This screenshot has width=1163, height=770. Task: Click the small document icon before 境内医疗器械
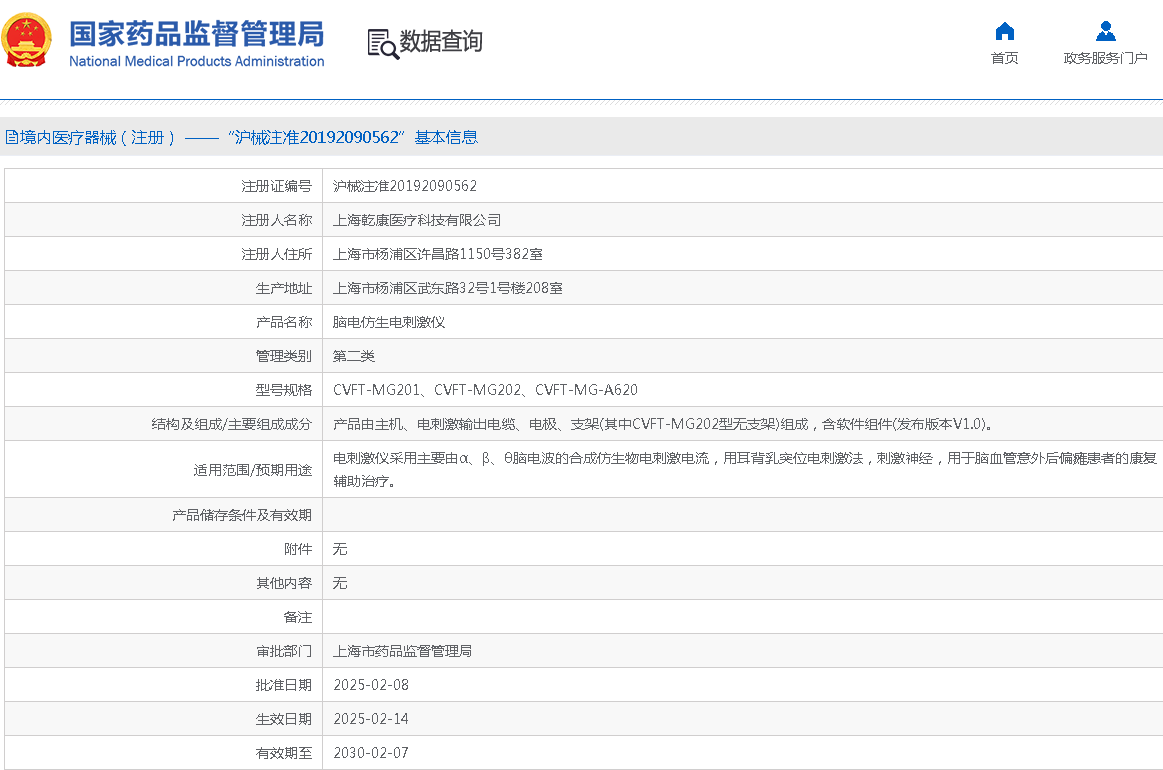point(10,138)
